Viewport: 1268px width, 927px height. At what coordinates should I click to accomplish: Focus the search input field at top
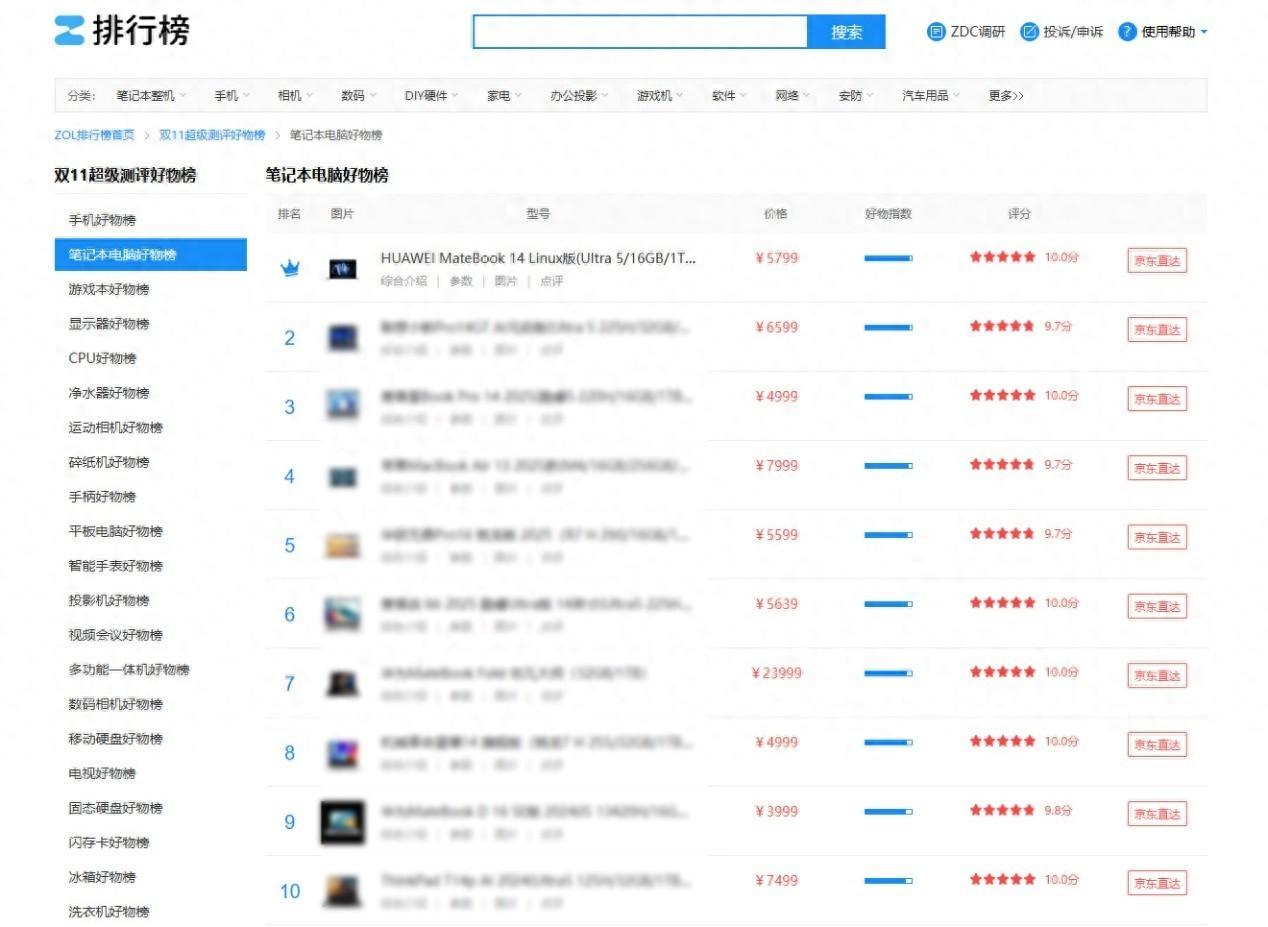point(640,32)
